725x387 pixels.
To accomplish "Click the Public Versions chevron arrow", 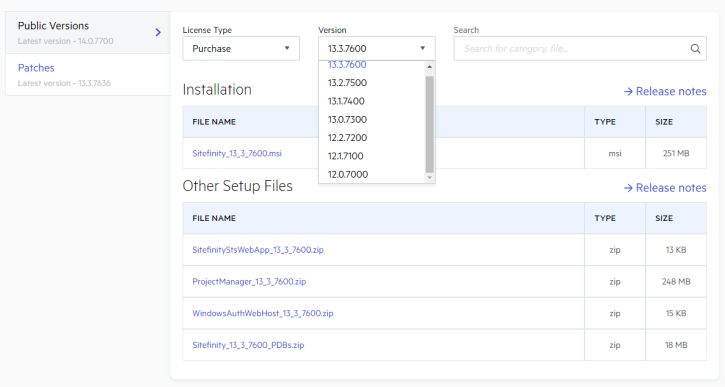I will coord(158,32).
